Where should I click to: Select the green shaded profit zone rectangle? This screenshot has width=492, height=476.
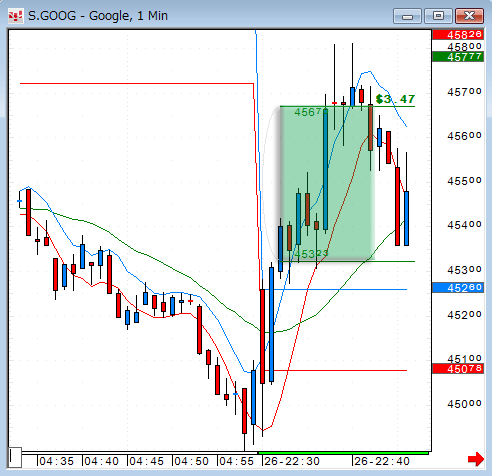(x=327, y=183)
